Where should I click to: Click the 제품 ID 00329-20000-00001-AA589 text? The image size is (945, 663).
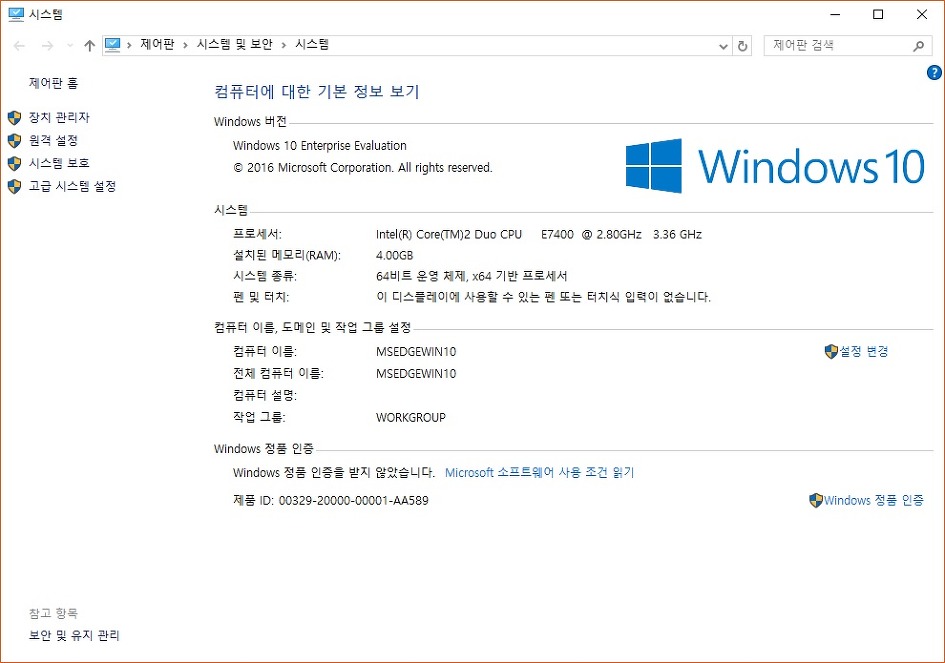[x=331, y=500]
